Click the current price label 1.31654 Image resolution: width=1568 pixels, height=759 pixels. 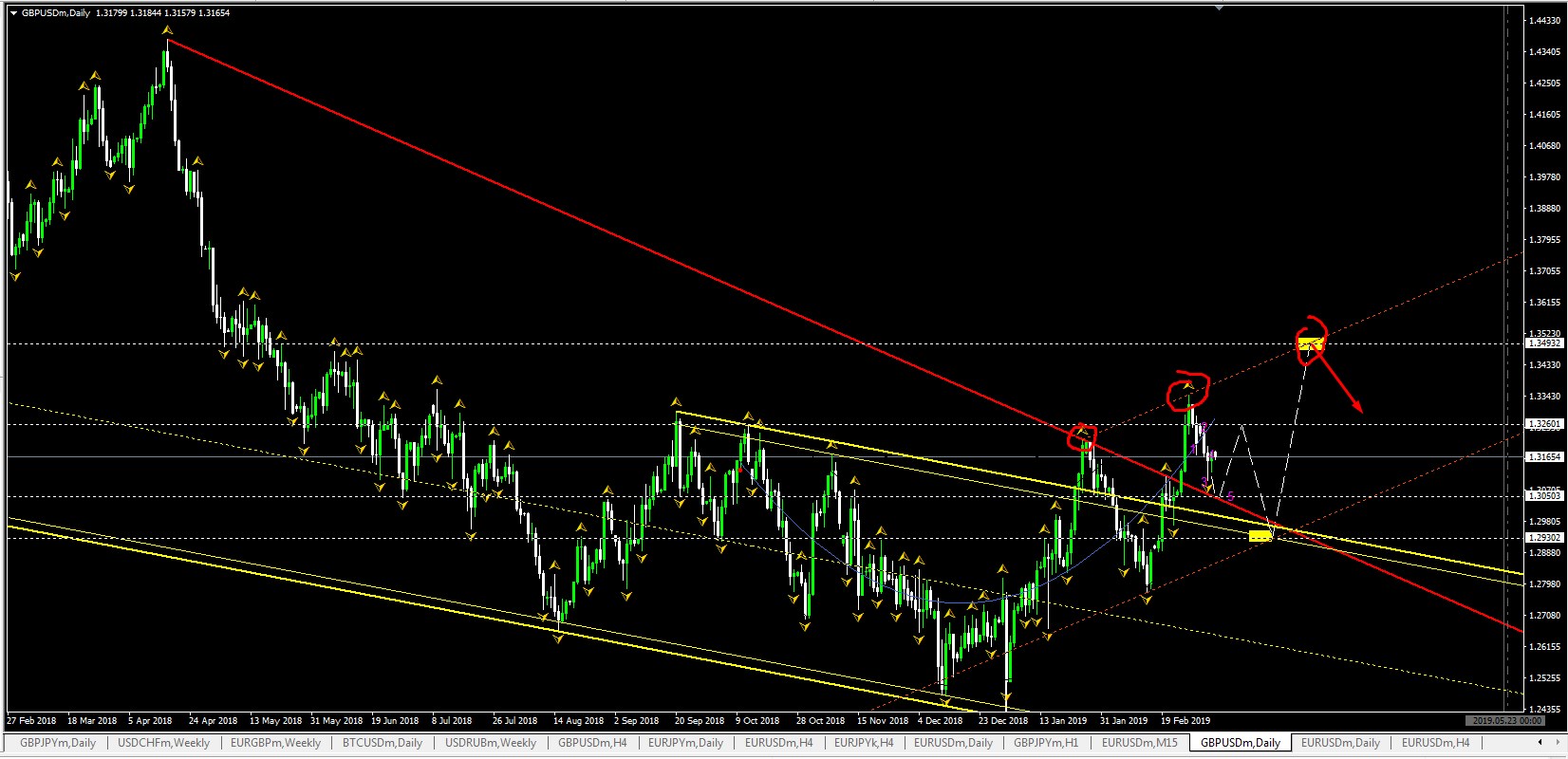(x=1544, y=457)
